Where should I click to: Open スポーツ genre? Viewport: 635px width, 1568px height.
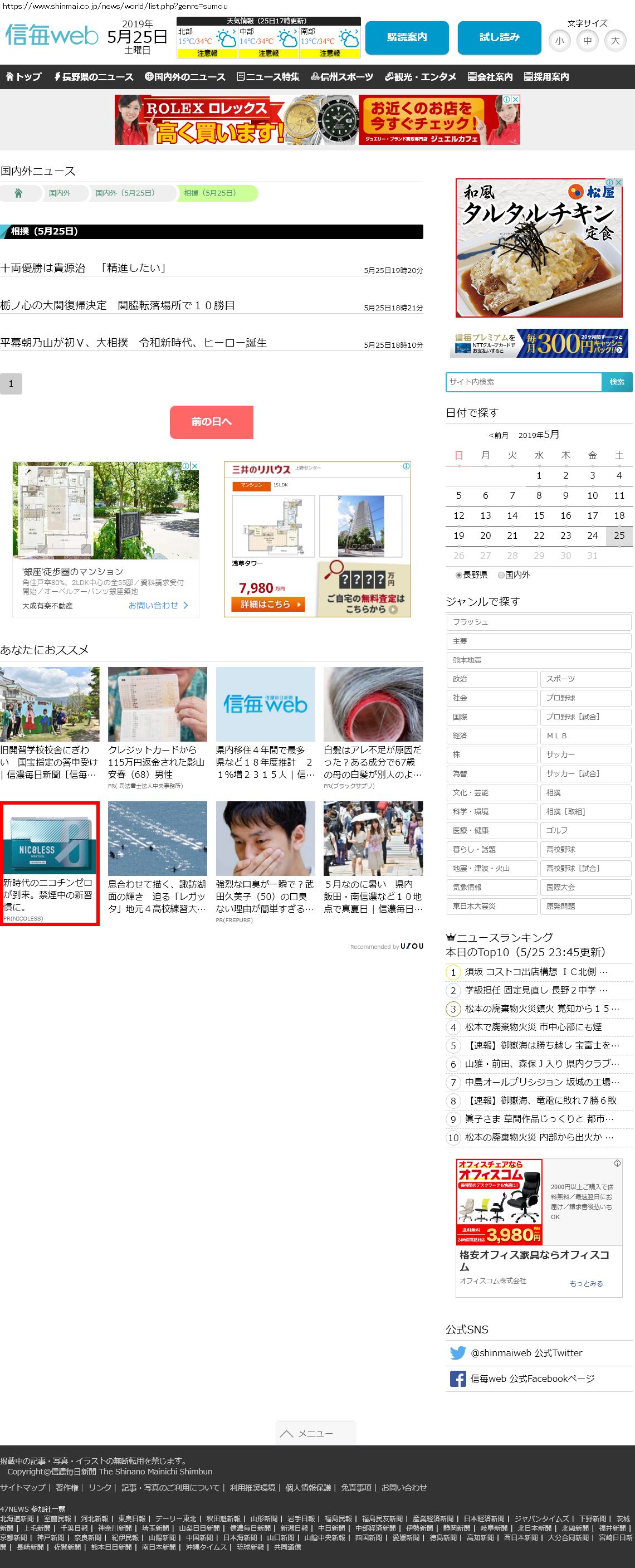[586, 679]
